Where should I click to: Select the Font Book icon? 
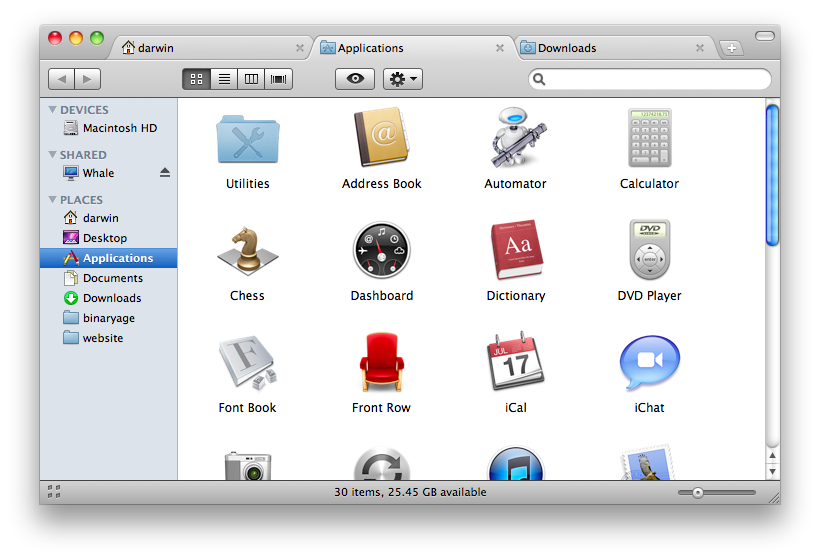pos(247,362)
